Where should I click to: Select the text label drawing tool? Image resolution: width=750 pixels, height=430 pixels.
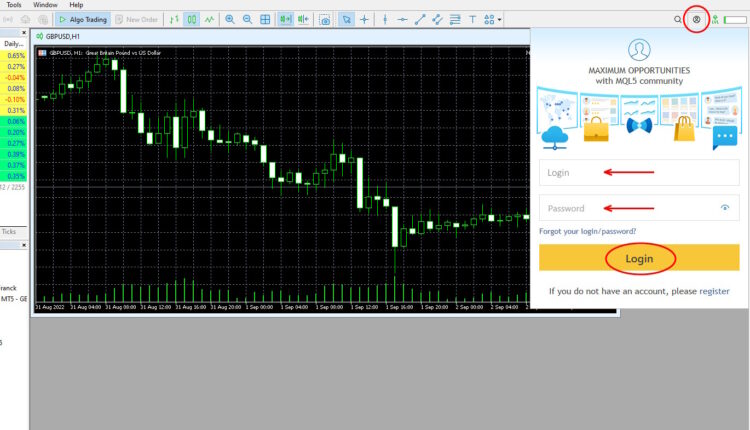coord(472,19)
